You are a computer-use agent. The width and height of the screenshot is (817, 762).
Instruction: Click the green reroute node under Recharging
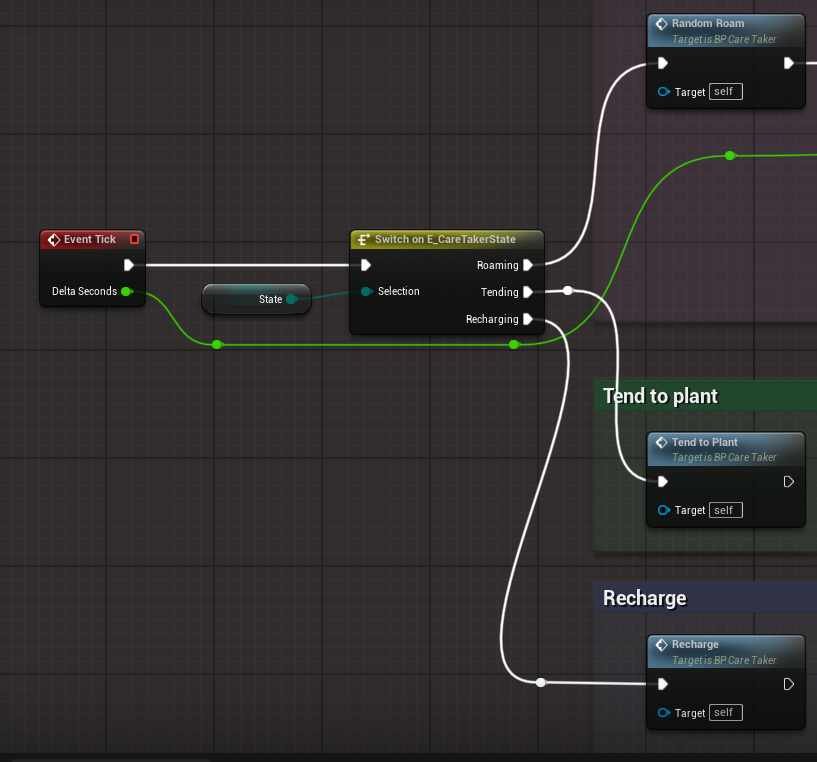(514, 345)
